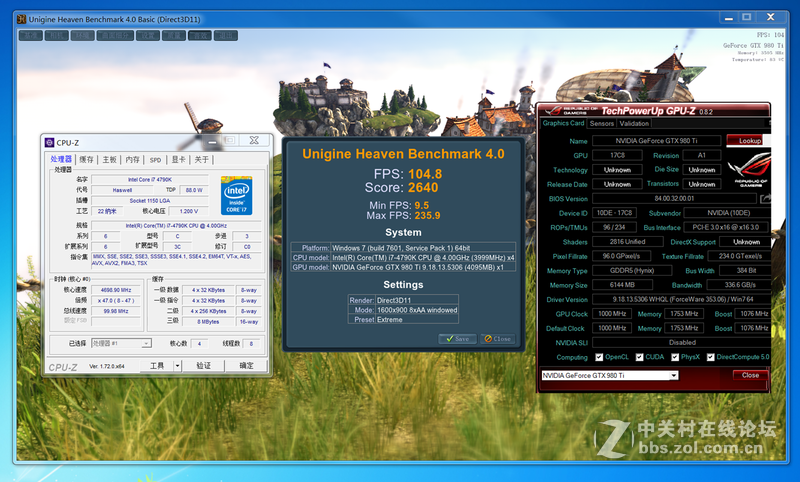
Task: Click the Driver Version value in GPU-Z
Action: pos(682,299)
